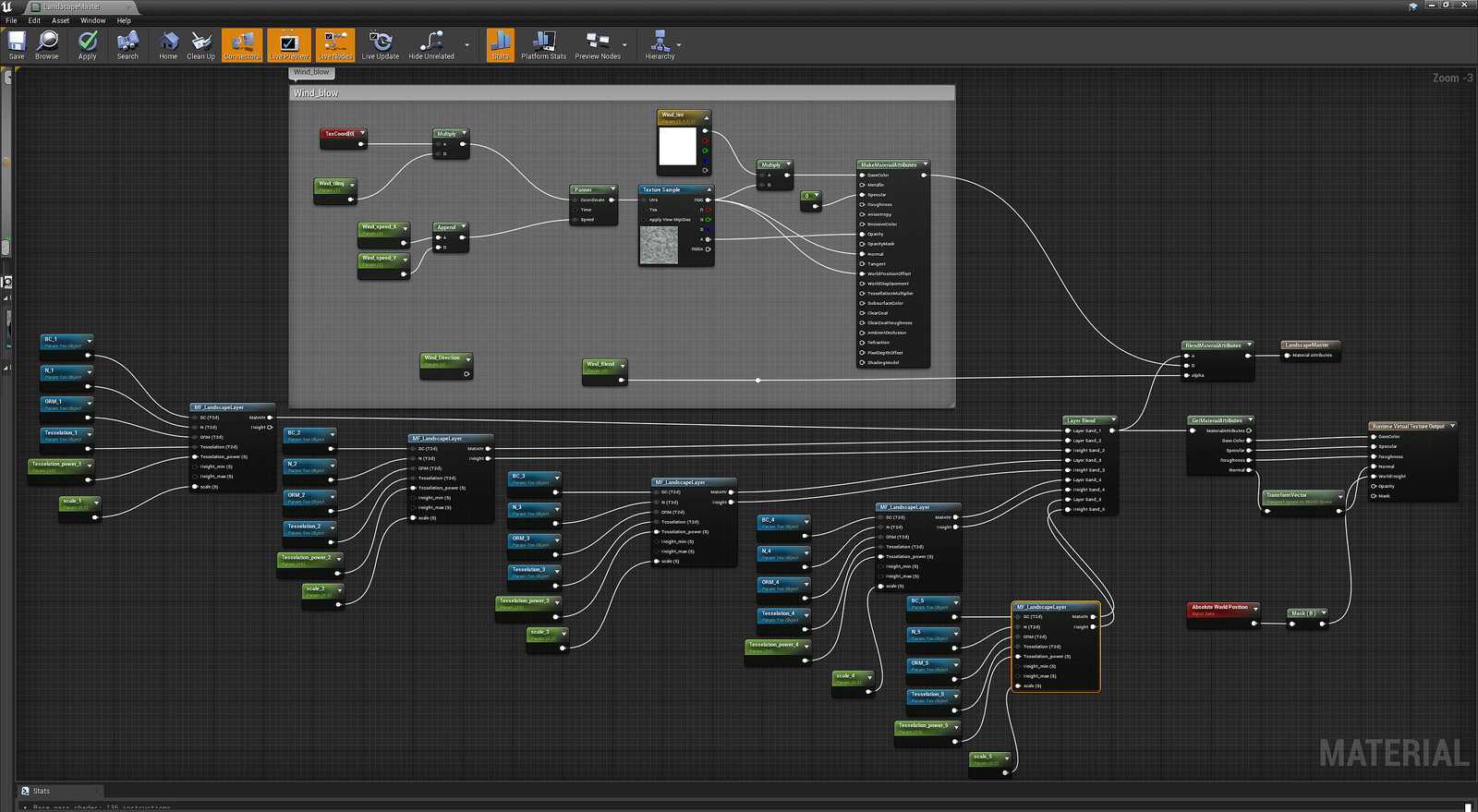This screenshot has width=1478, height=812.
Task: Expand the Panner node arrow
Action: click(612, 189)
